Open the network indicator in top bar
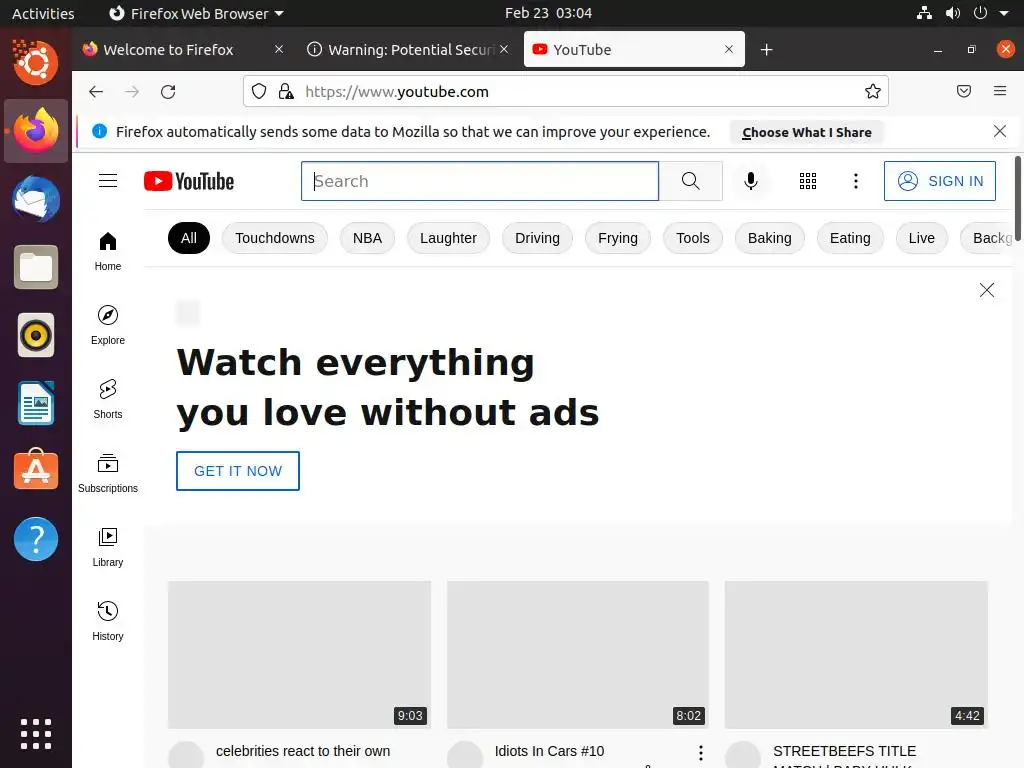The height and width of the screenshot is (768, 1024). coord(924,13)
